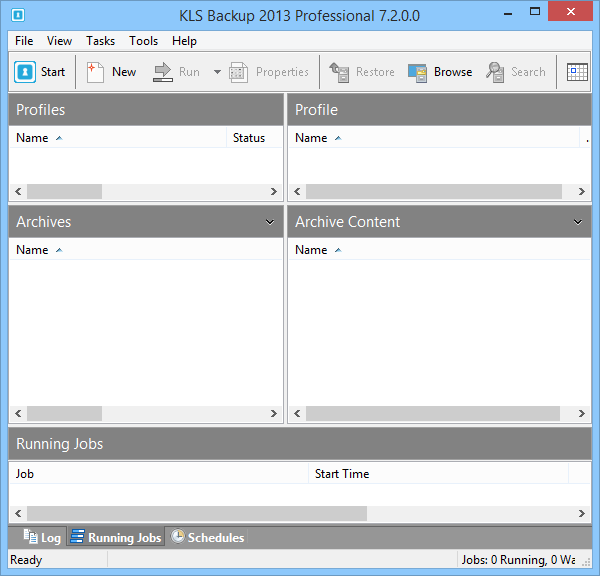
Task: Click right scroll arrow in Profiles panel
Action: pos(275,191)
